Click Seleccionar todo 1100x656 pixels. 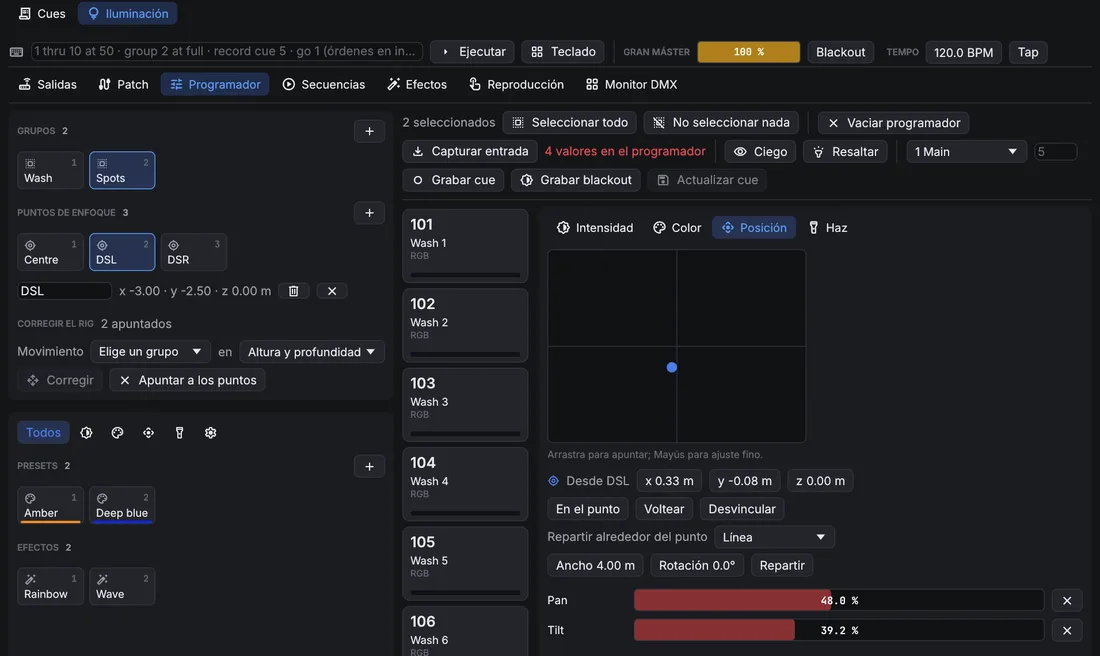tap(570, 123)
